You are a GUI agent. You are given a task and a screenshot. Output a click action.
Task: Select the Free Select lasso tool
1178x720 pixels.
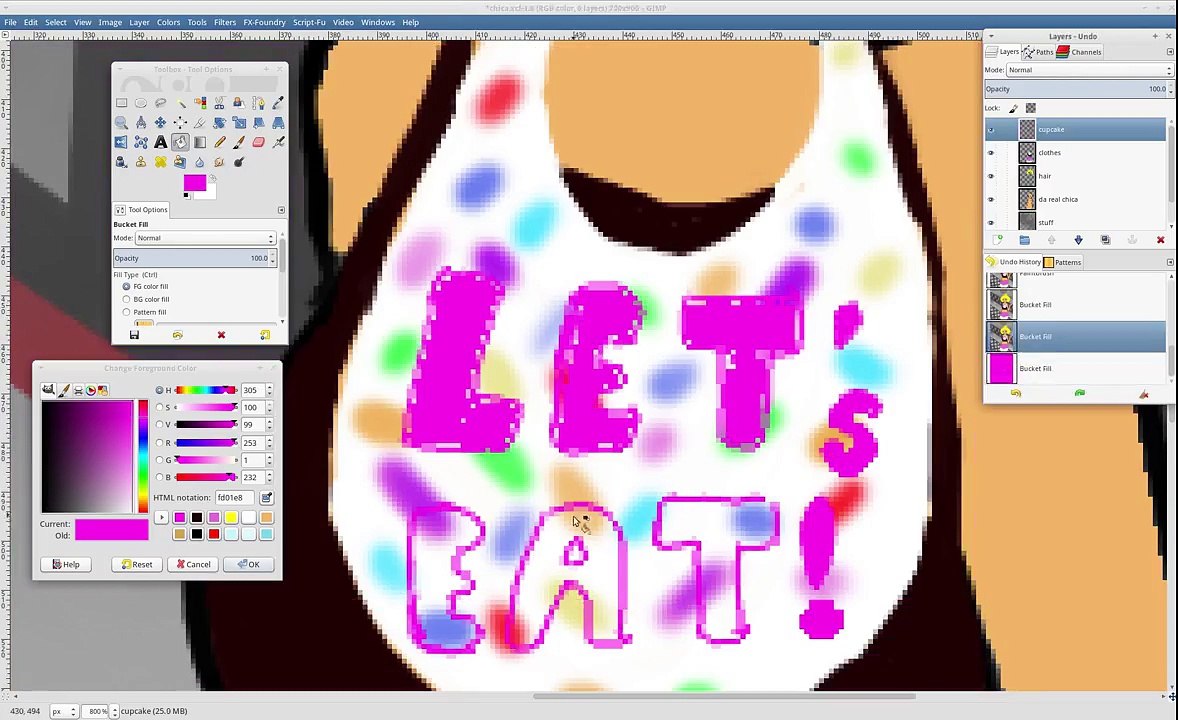pyautogui.click(x=160, y=103)
